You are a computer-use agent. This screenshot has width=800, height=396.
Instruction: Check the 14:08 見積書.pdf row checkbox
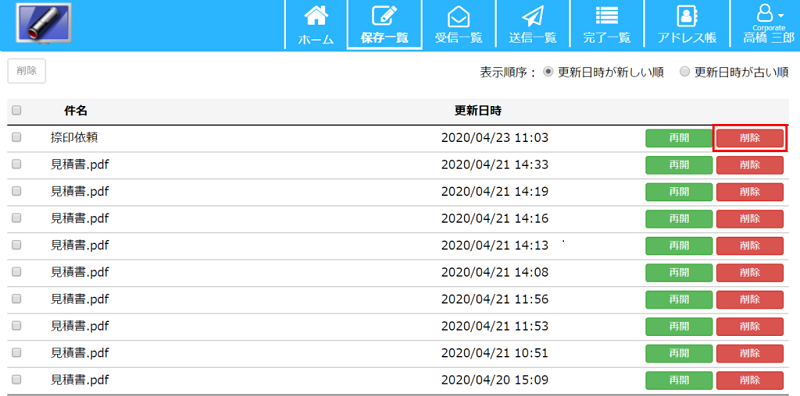pyautogui.click(x=16, y=272)
